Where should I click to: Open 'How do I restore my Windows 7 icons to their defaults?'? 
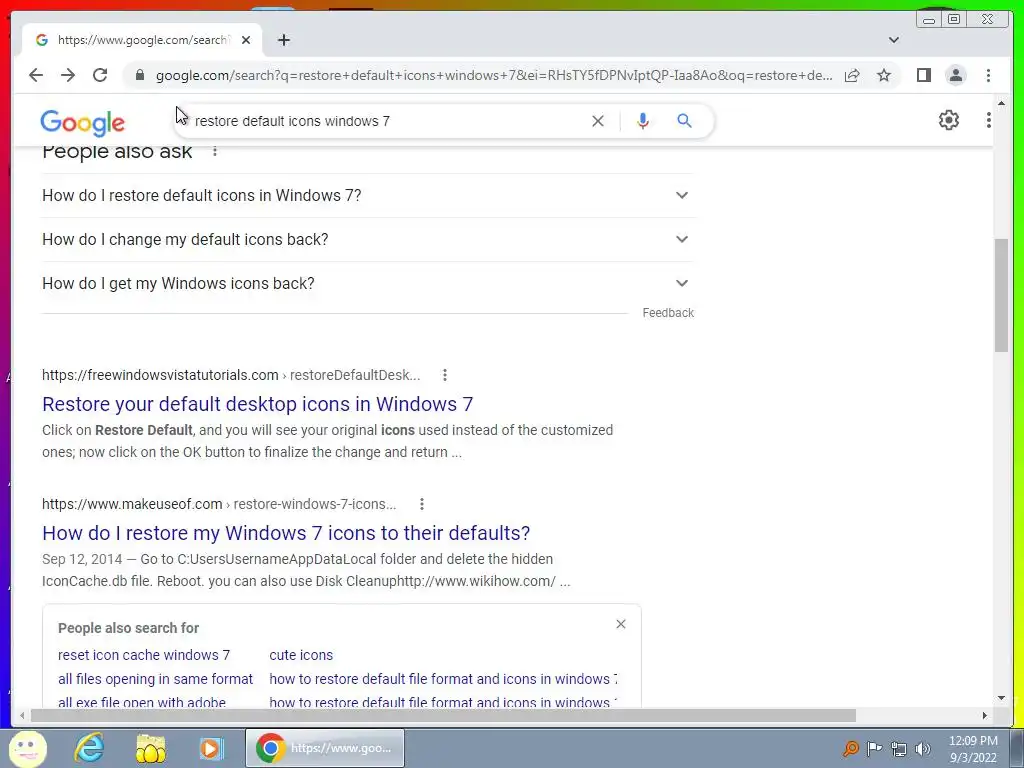pos(286,533)
